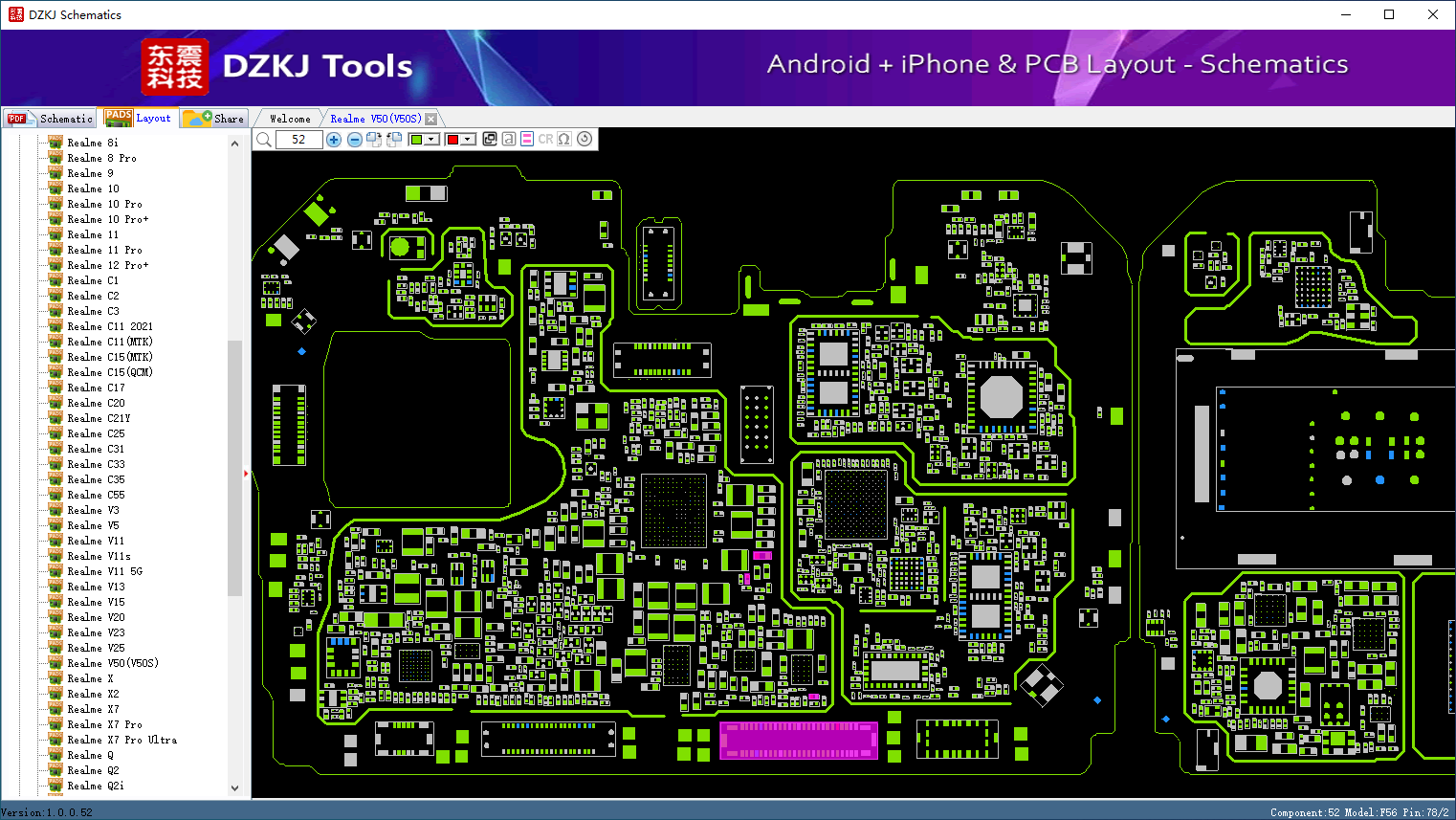Screen dimensions: 1456x820
Task: Select Realme V15 in the model list
Action: (96, 602)
